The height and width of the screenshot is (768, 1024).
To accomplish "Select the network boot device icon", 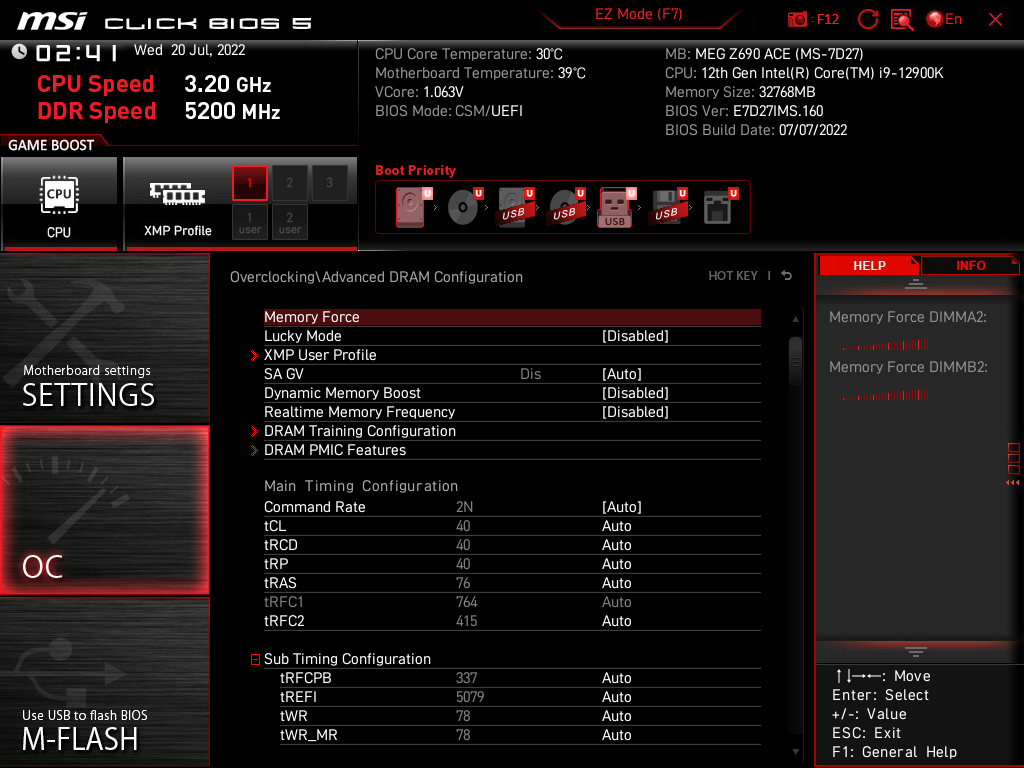I will click(x=720, y=207).
